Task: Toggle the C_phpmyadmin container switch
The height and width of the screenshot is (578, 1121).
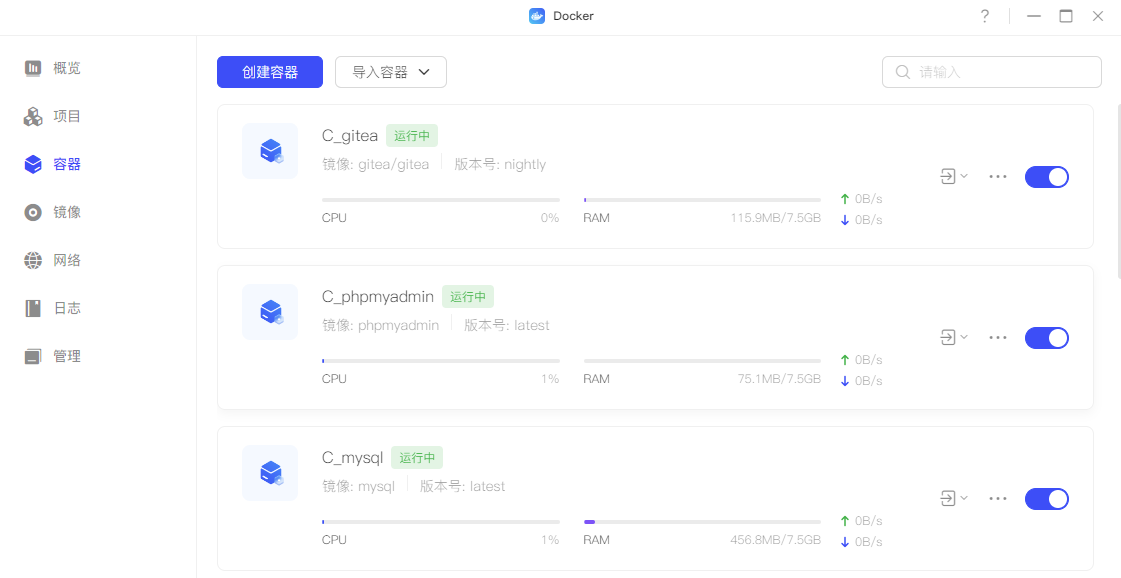Action: pos(1047,338)
